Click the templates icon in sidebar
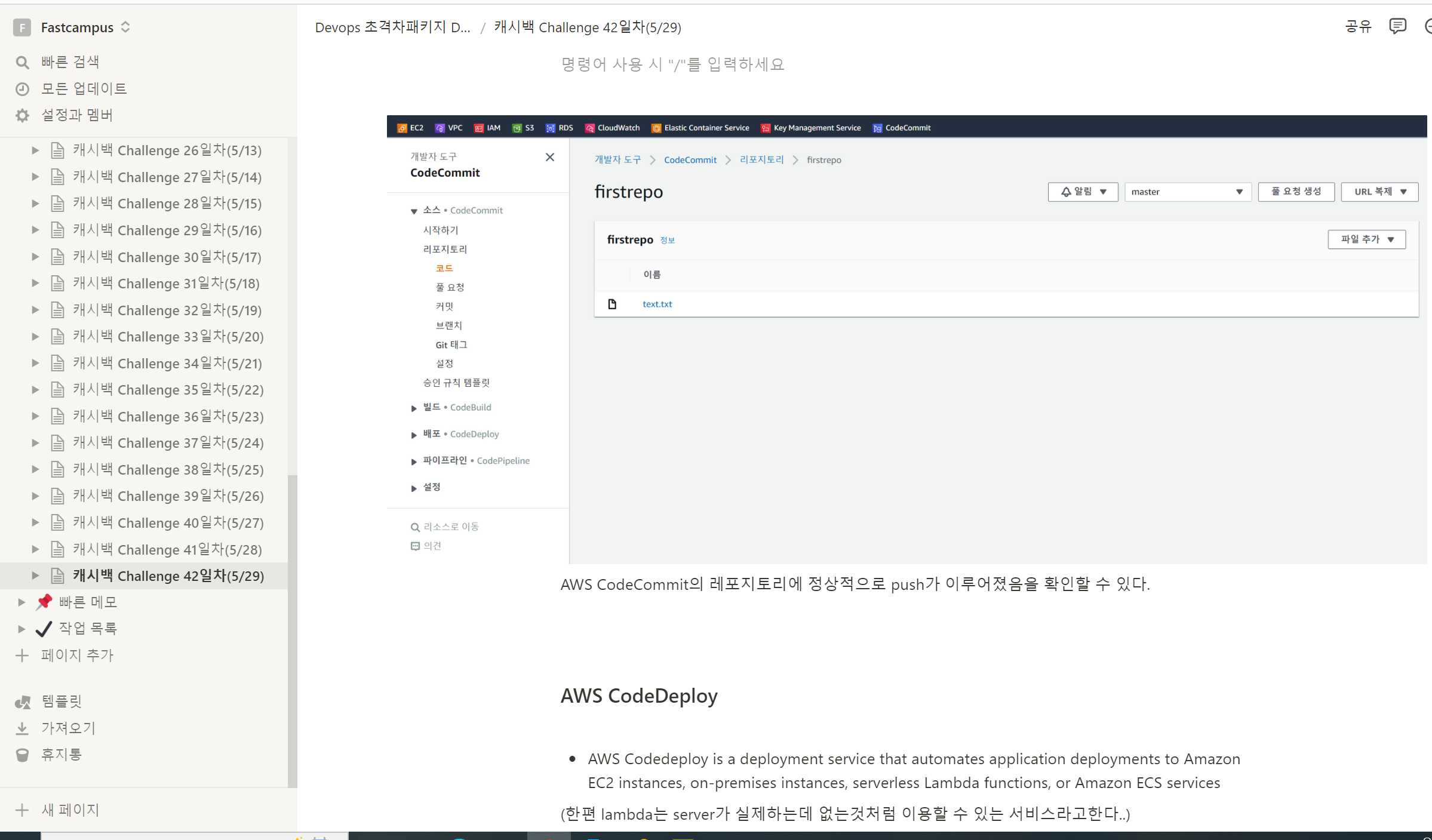This screenshot has width=1432, height=840. 22,701
